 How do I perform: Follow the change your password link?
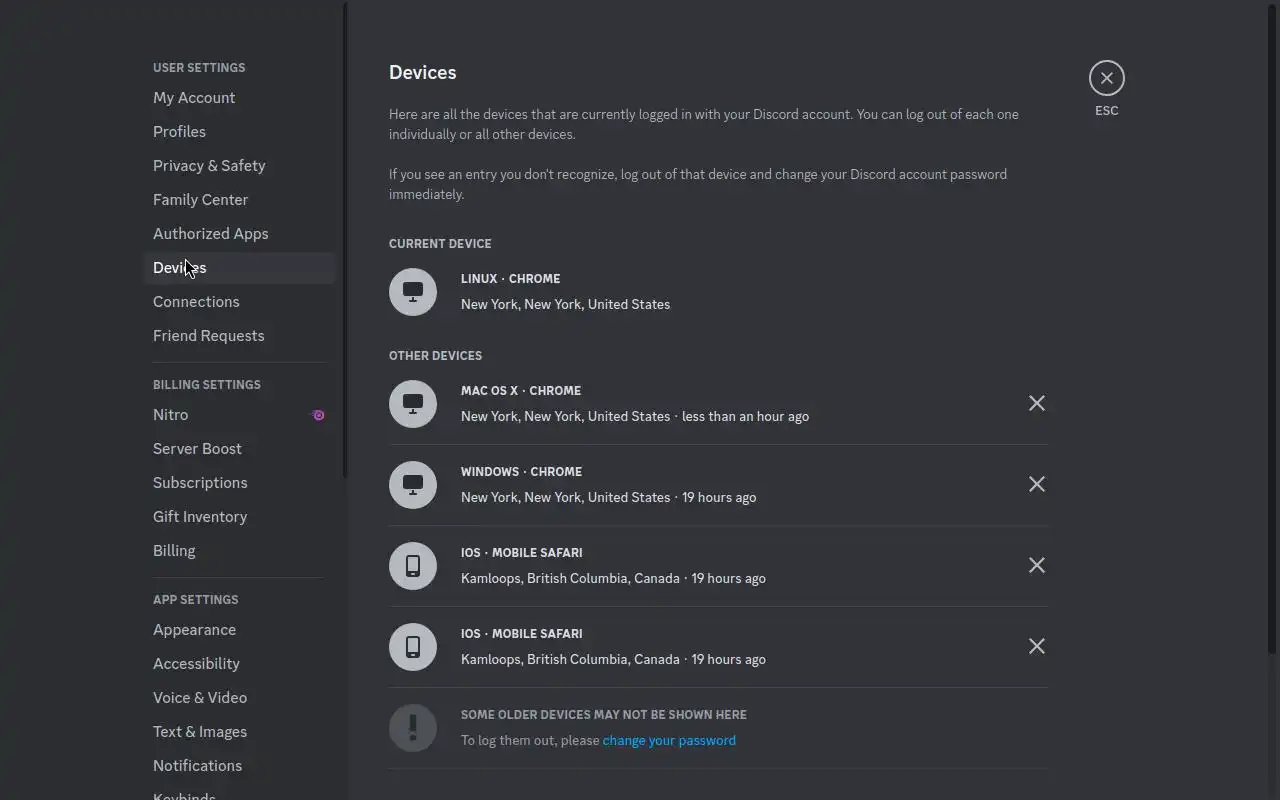(669, 740)
